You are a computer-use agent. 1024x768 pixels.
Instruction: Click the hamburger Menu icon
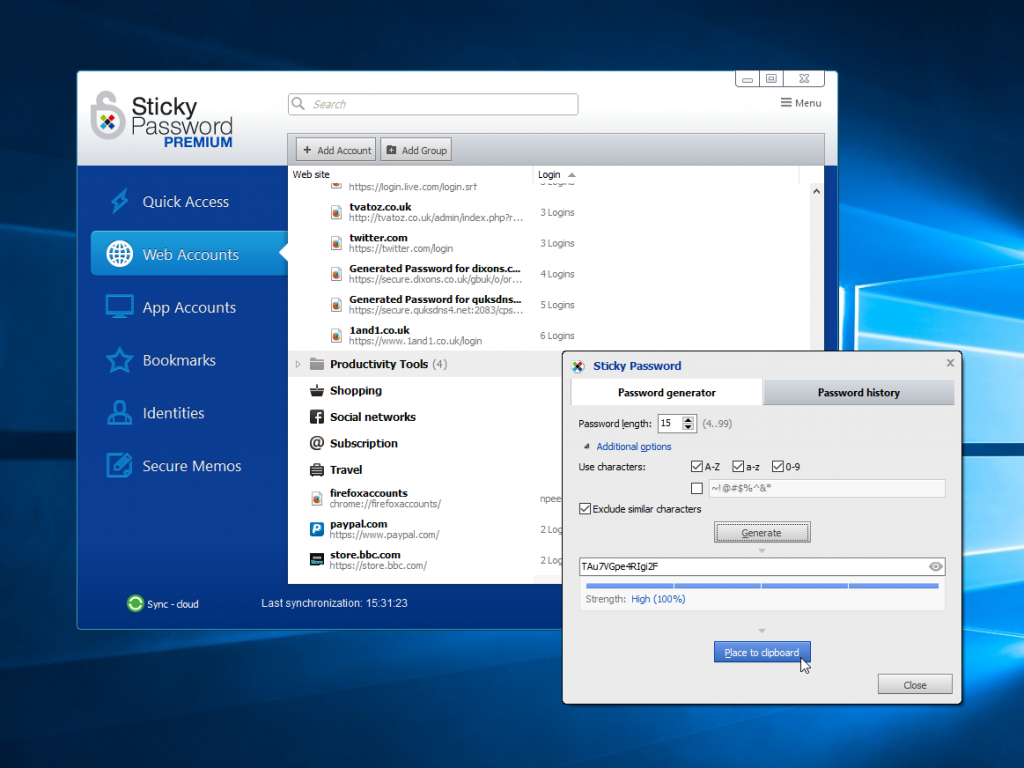(x=786, y=103)
